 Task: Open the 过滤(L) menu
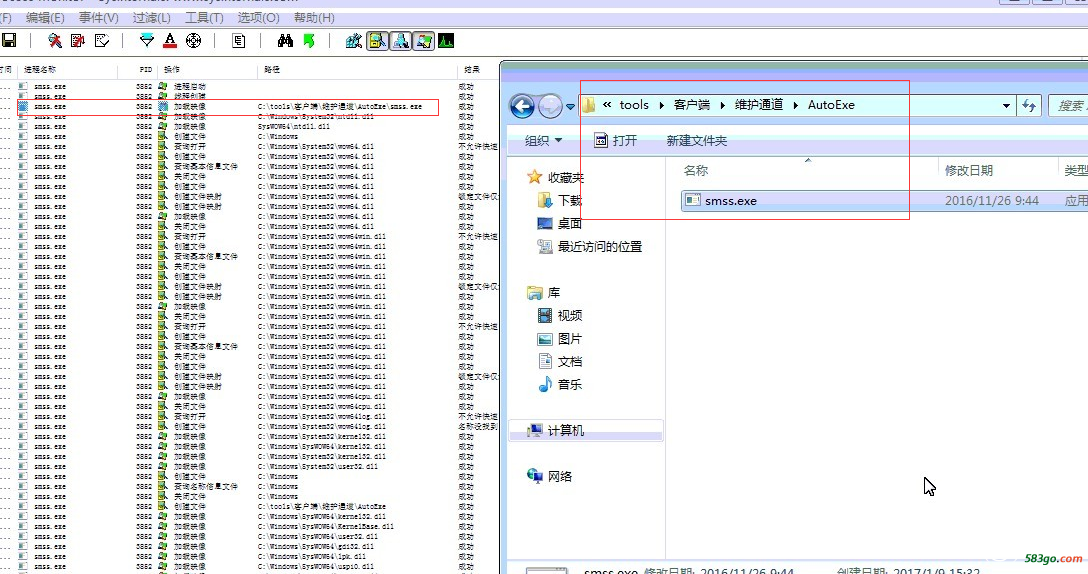point(151,18)
